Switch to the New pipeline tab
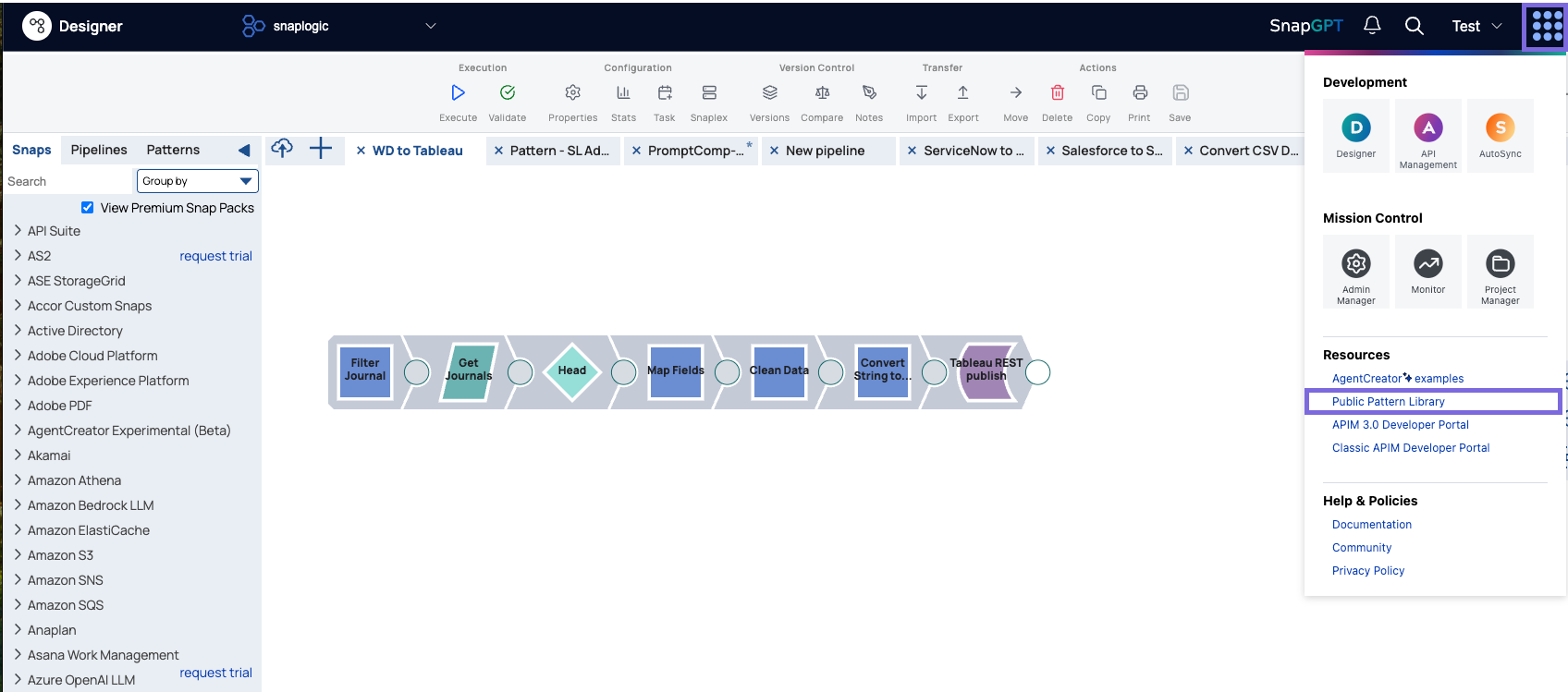This screenshot has width=1568, height=692. 825,151
